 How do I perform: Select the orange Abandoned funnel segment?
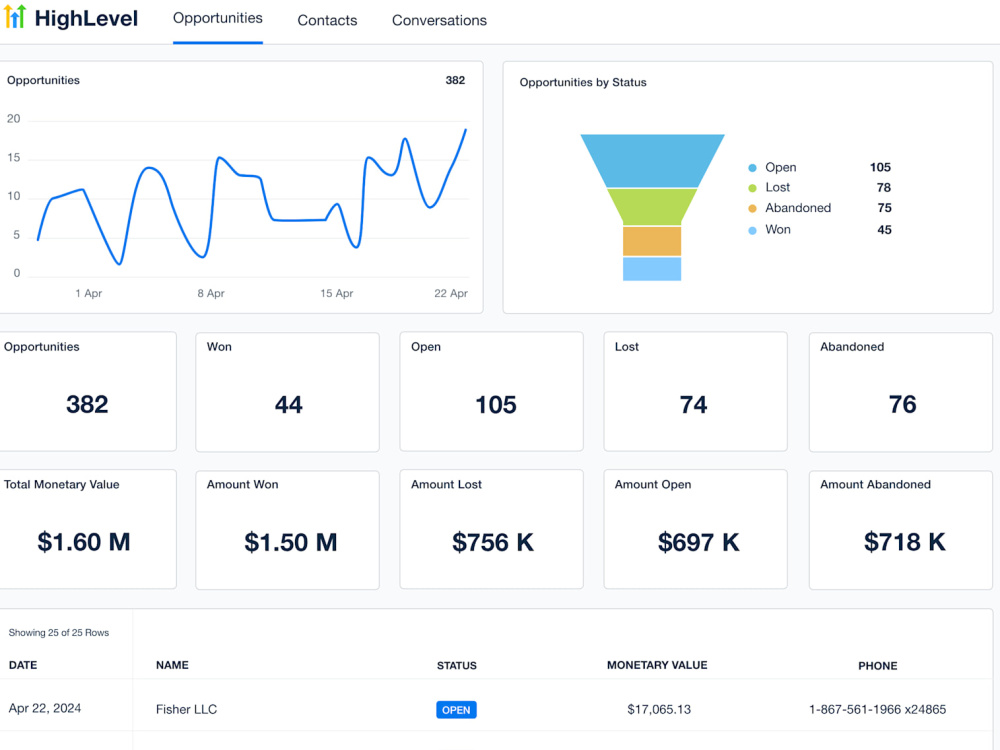pos(652,241)
